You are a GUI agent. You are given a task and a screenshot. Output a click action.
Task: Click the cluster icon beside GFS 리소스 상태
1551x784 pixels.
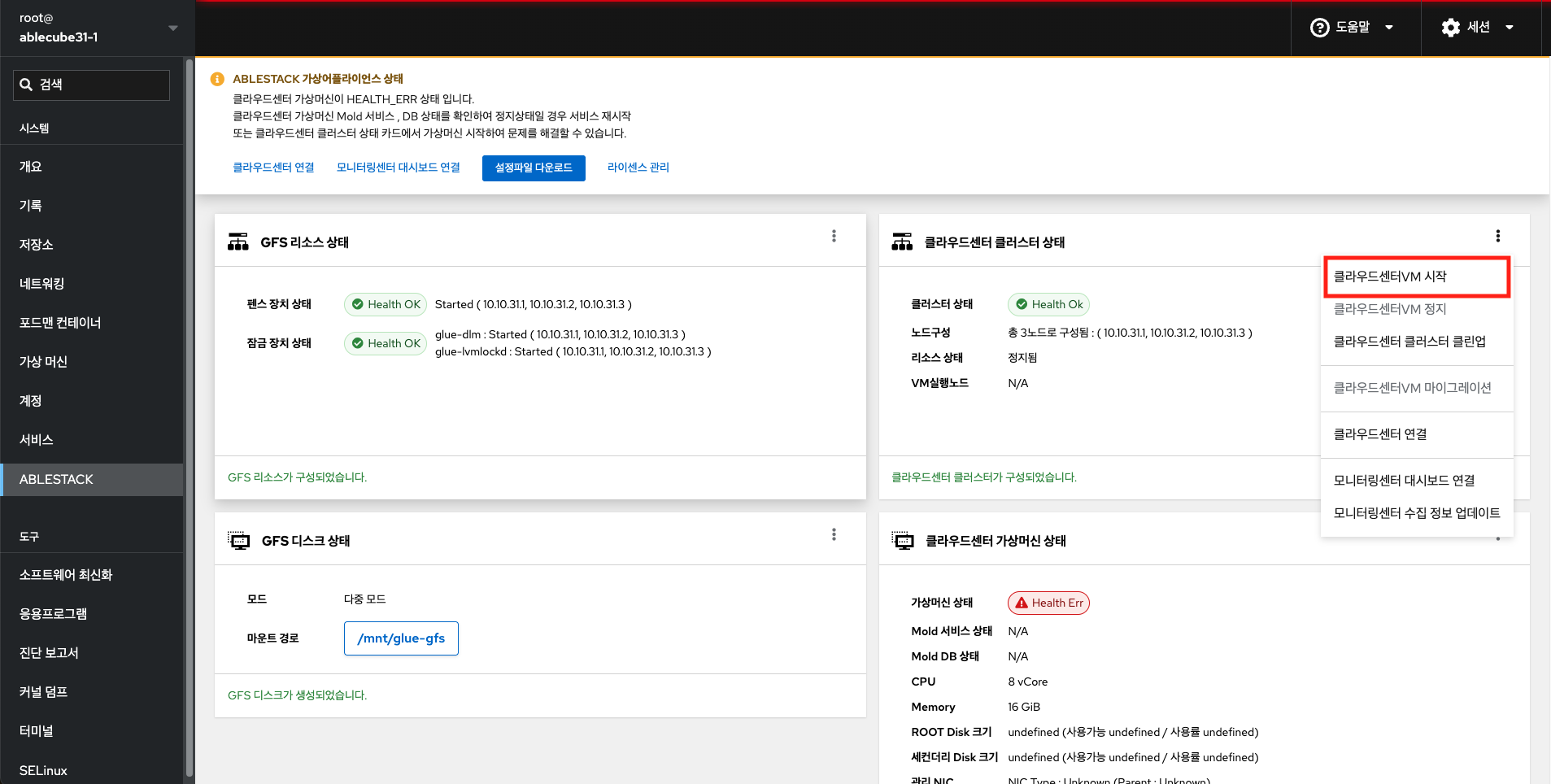tap(237, 241)
